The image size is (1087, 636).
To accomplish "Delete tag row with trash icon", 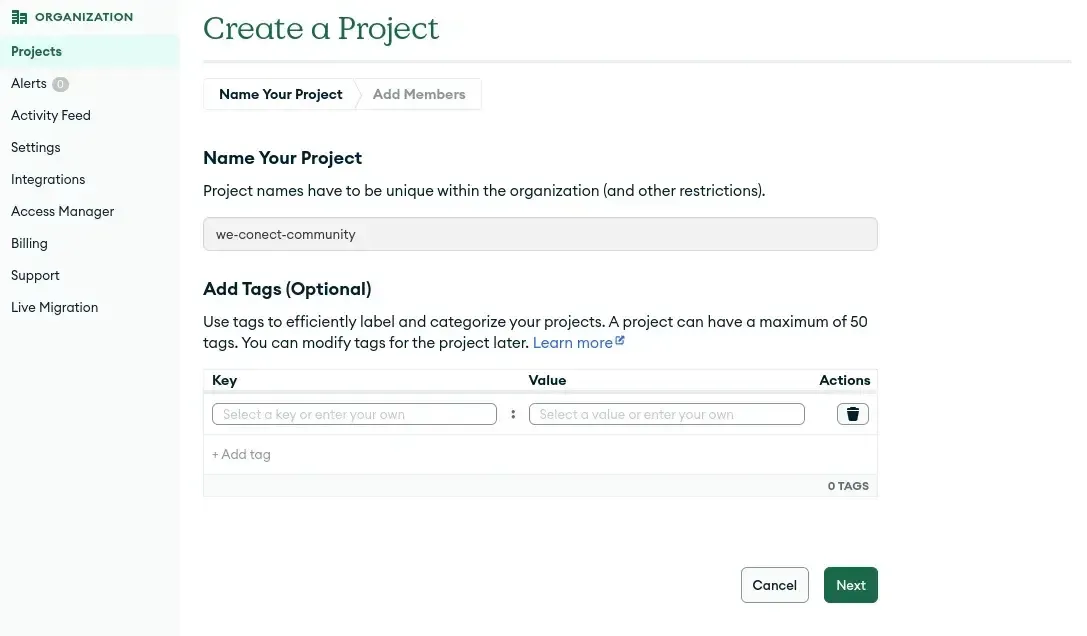I will click(x=852, y=414).
